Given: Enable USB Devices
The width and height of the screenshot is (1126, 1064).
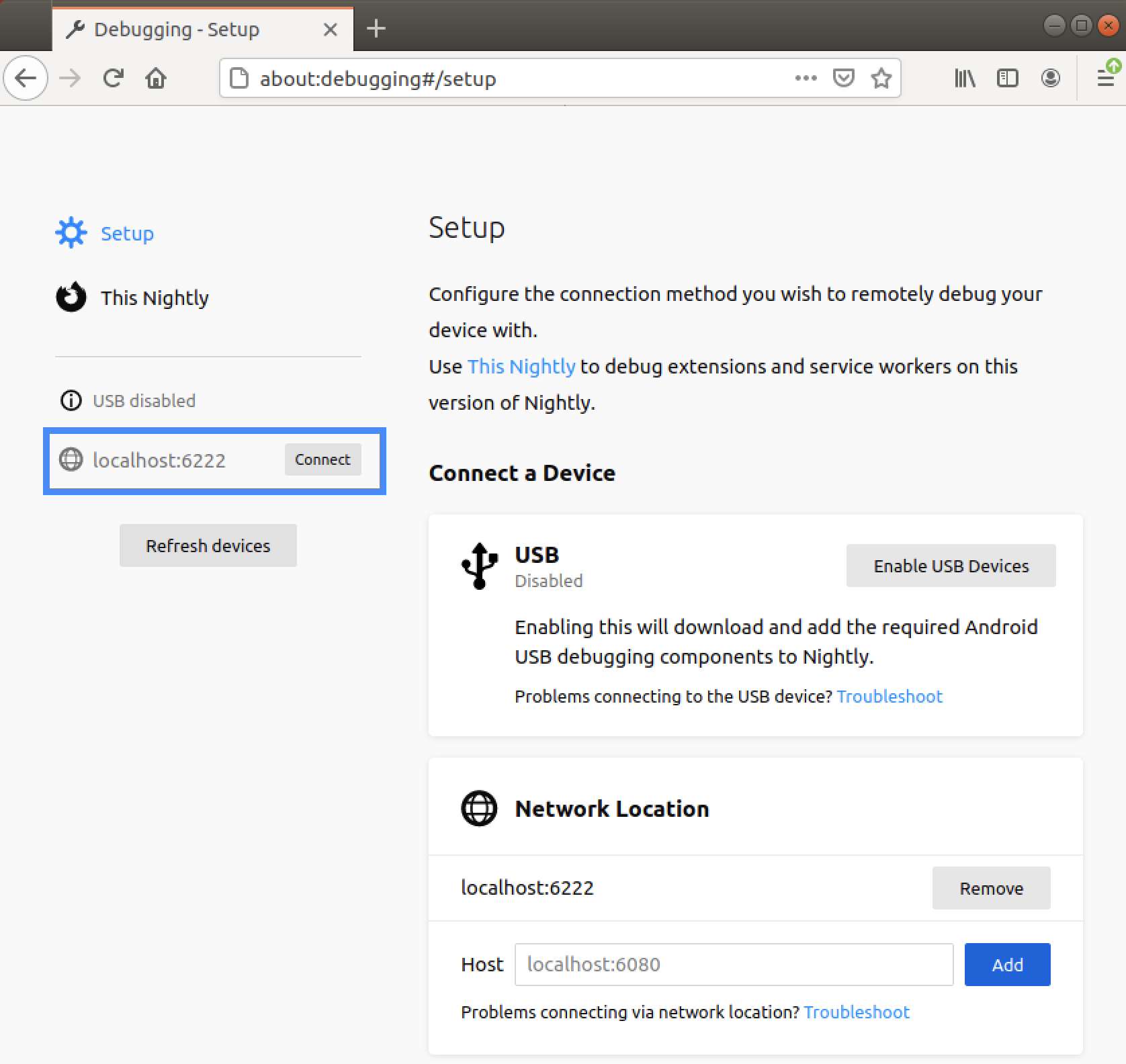Looking at the screenshot, I should 951,566.
